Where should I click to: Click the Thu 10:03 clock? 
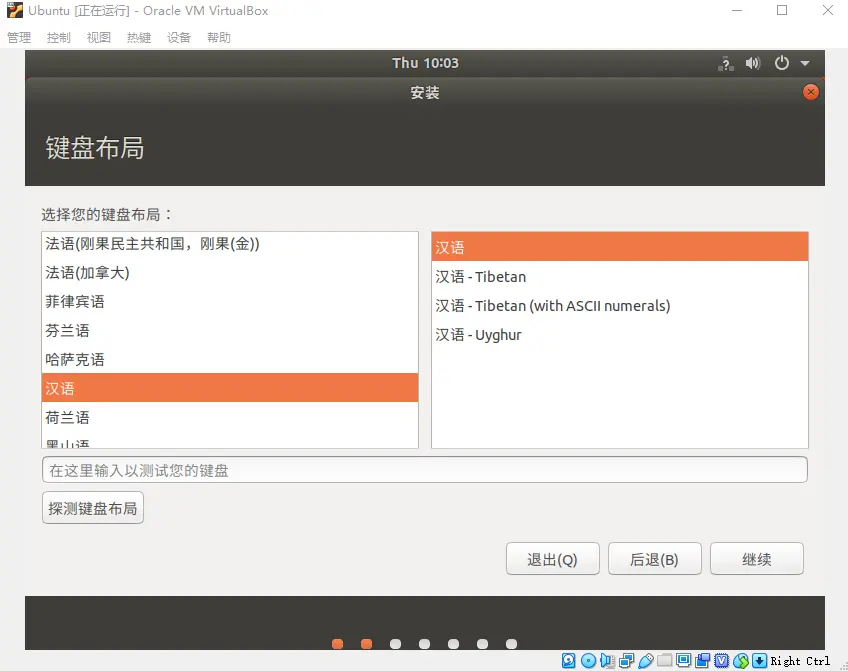click(425, 63)
